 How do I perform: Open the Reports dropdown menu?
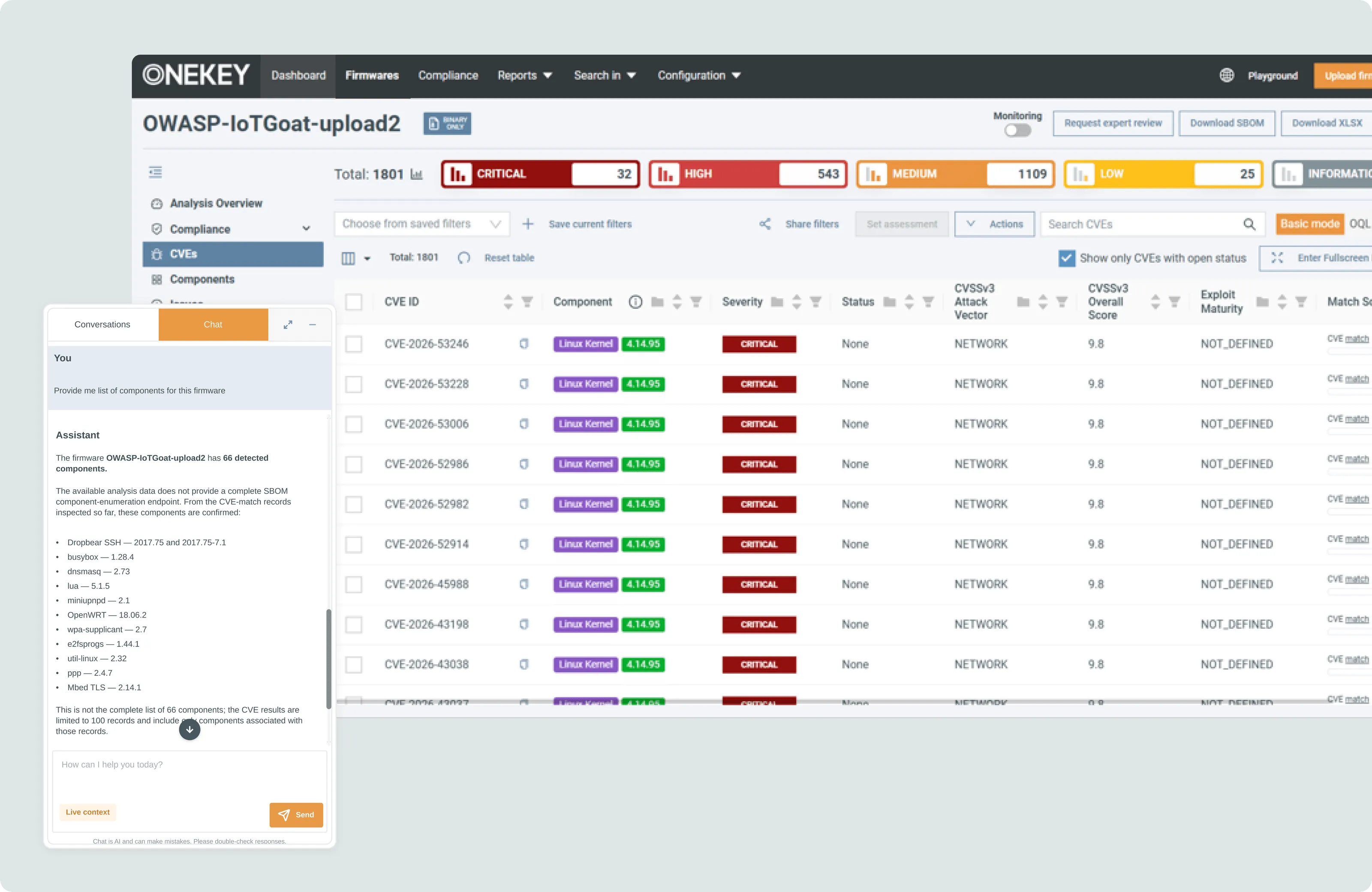coord(525,75)
